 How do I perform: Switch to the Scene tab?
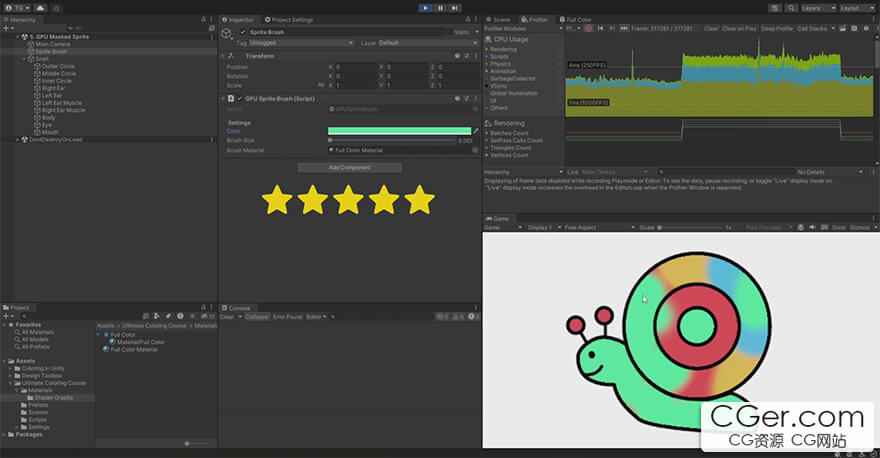500,19
